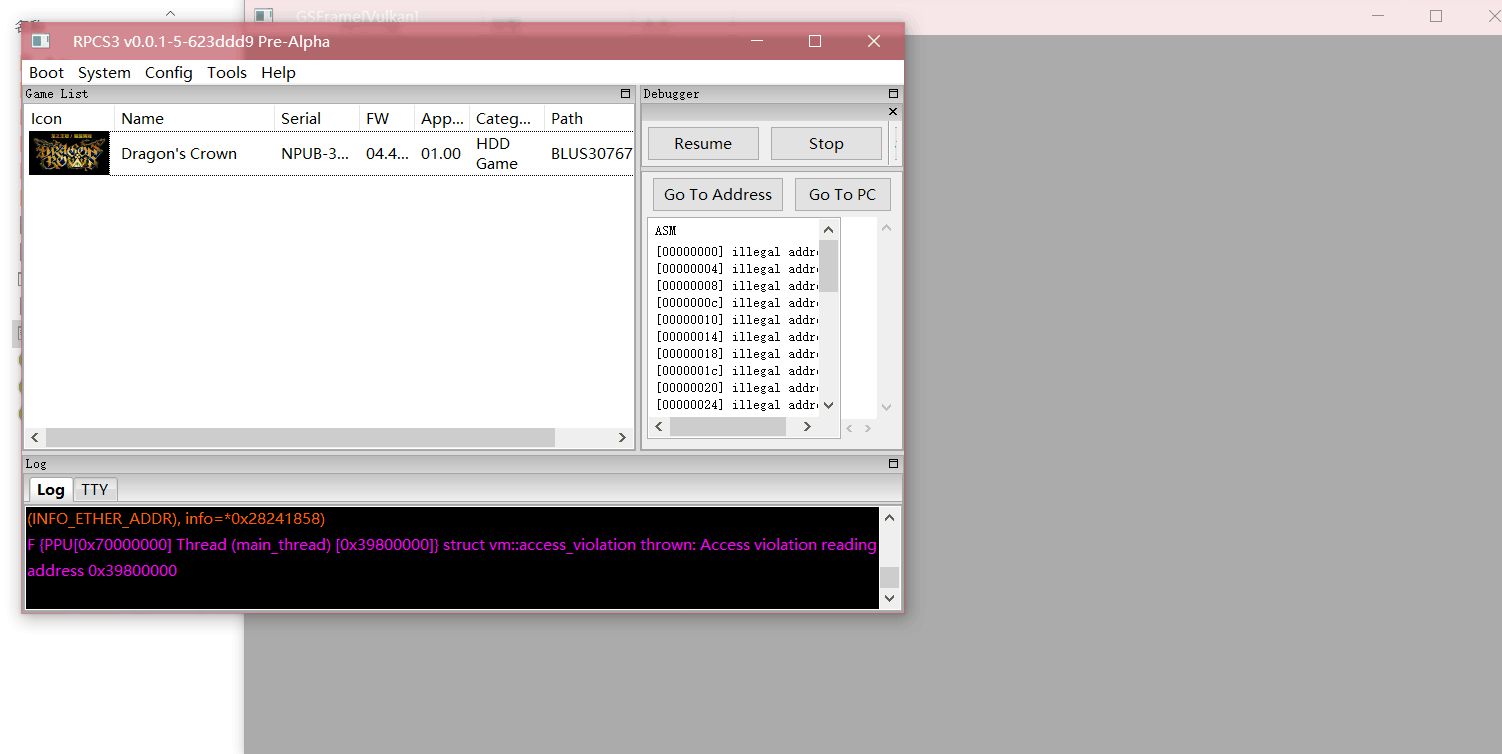
Task: Maximize the GSFrame Vulkan window
Action: click(1436, 16)
